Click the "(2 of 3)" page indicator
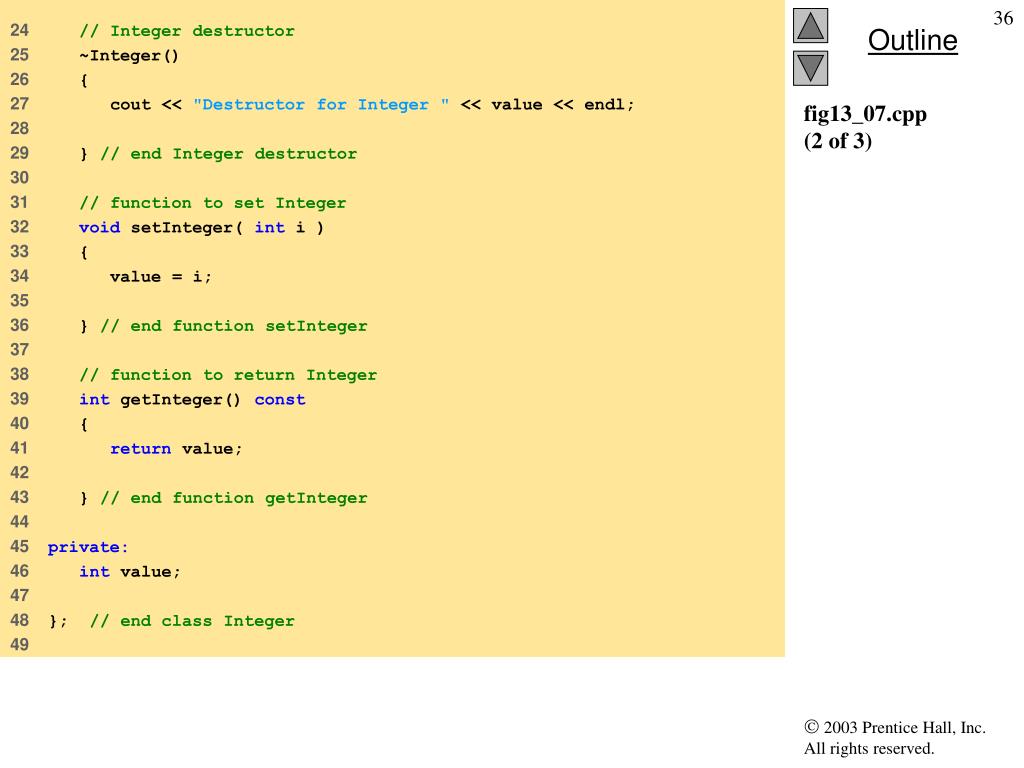 click(x=838, y=141)
